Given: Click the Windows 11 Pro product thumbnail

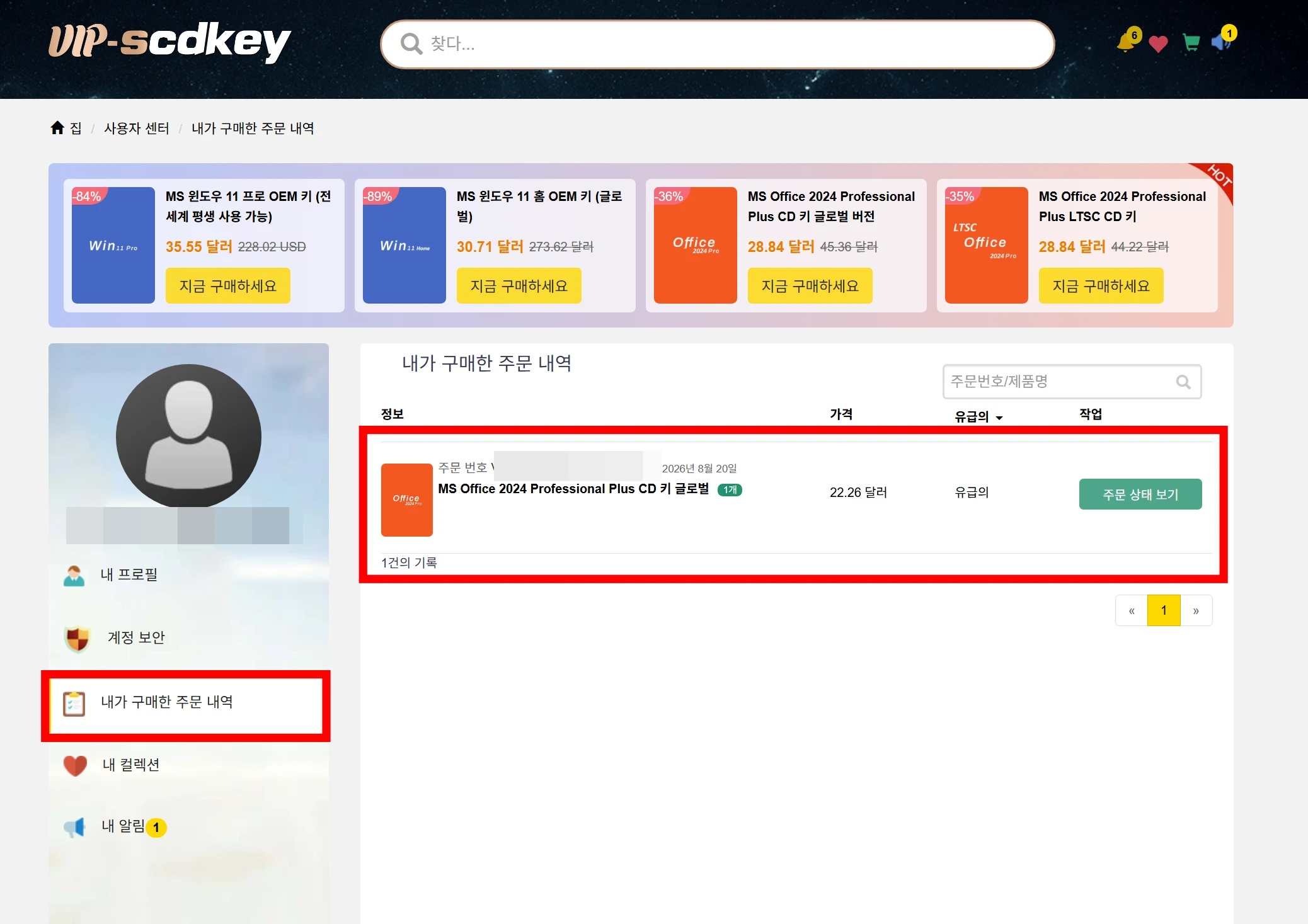Looking at the screenshot, I should click(113, 245).
